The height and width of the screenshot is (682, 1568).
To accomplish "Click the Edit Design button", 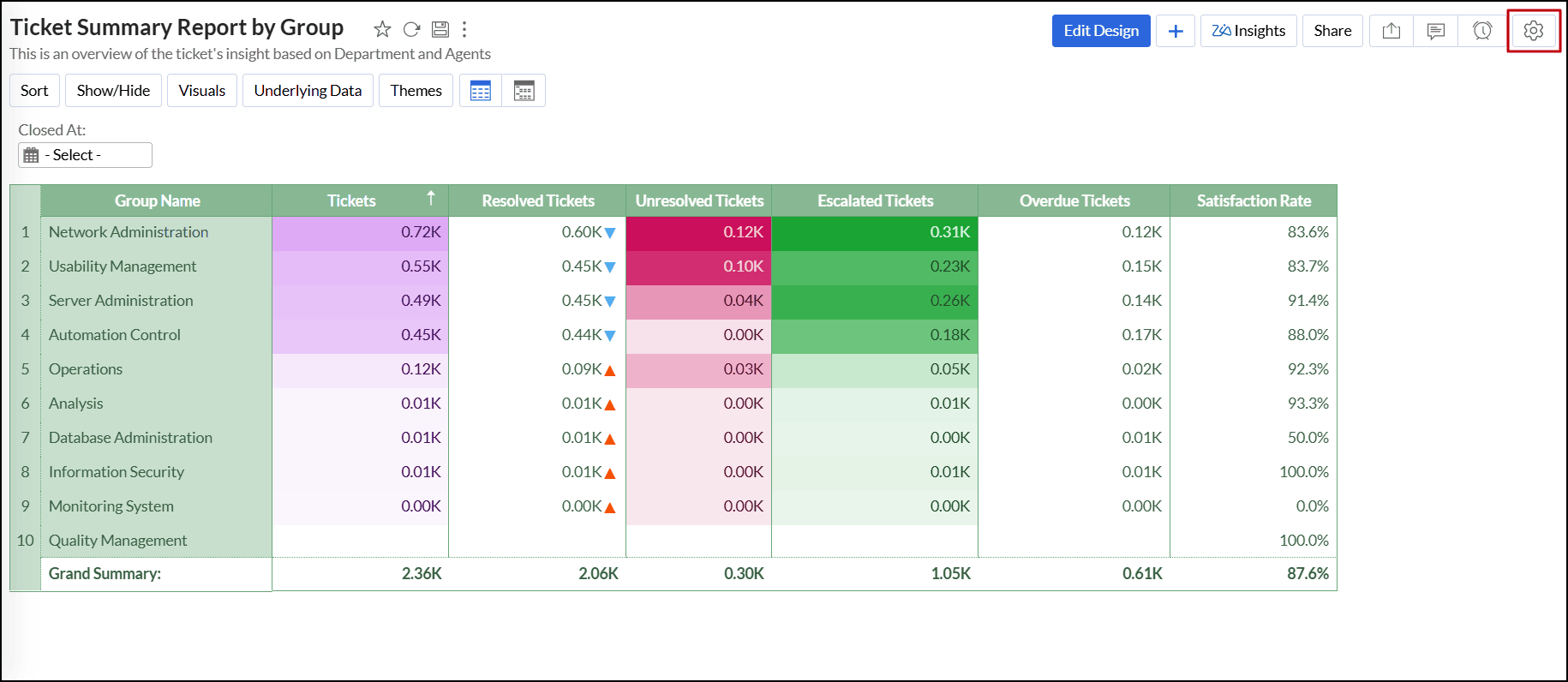I will [x=1101, y=31].
